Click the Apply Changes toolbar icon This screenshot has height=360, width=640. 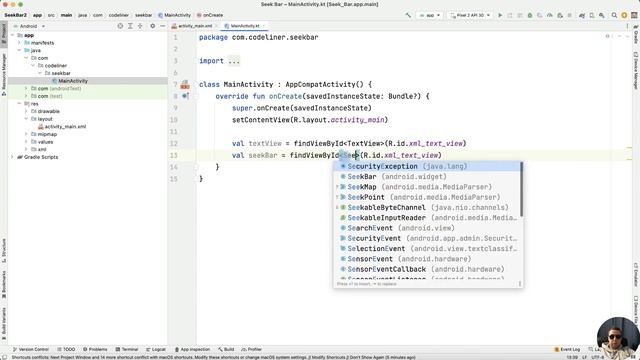pyautogui.click(x=510, y=15)
